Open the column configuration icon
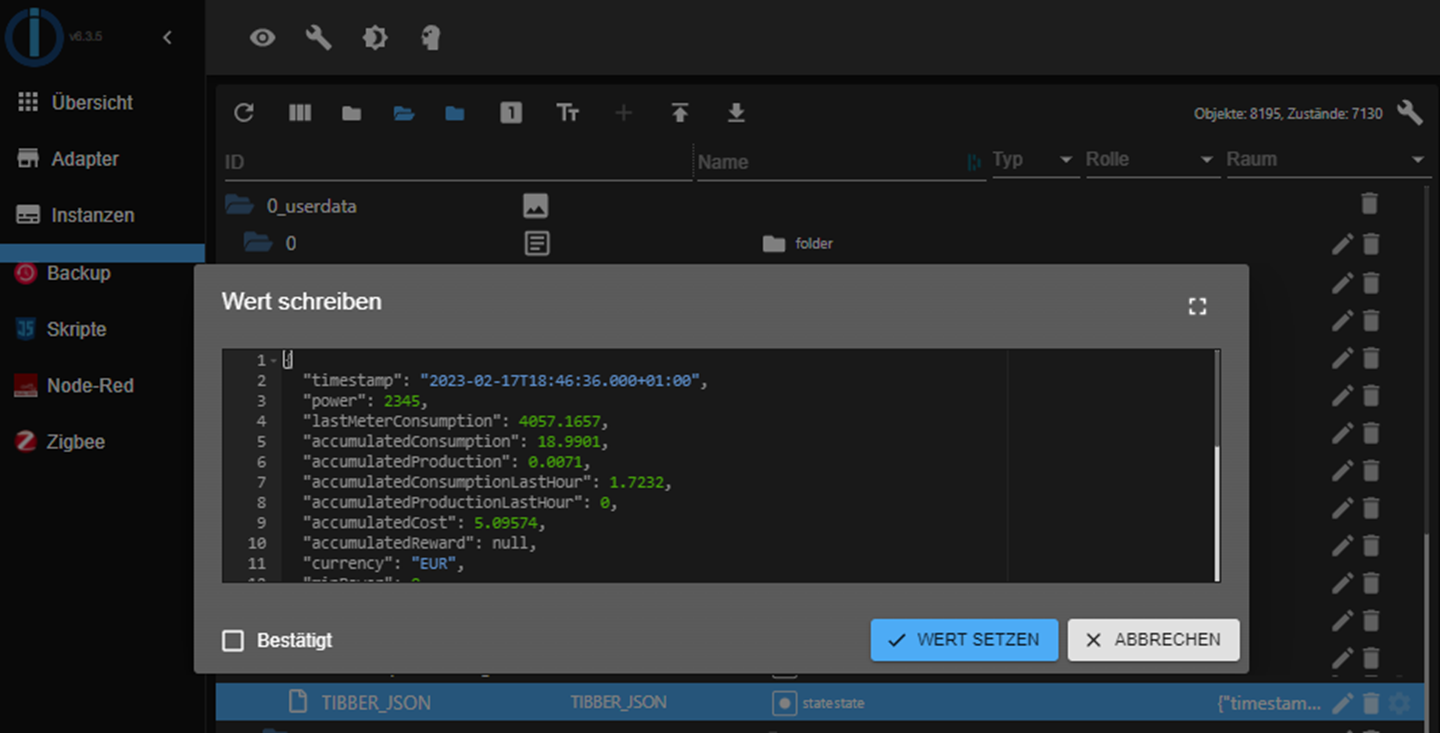Screen dimensions: 1440x733 [x=300, y=113]
